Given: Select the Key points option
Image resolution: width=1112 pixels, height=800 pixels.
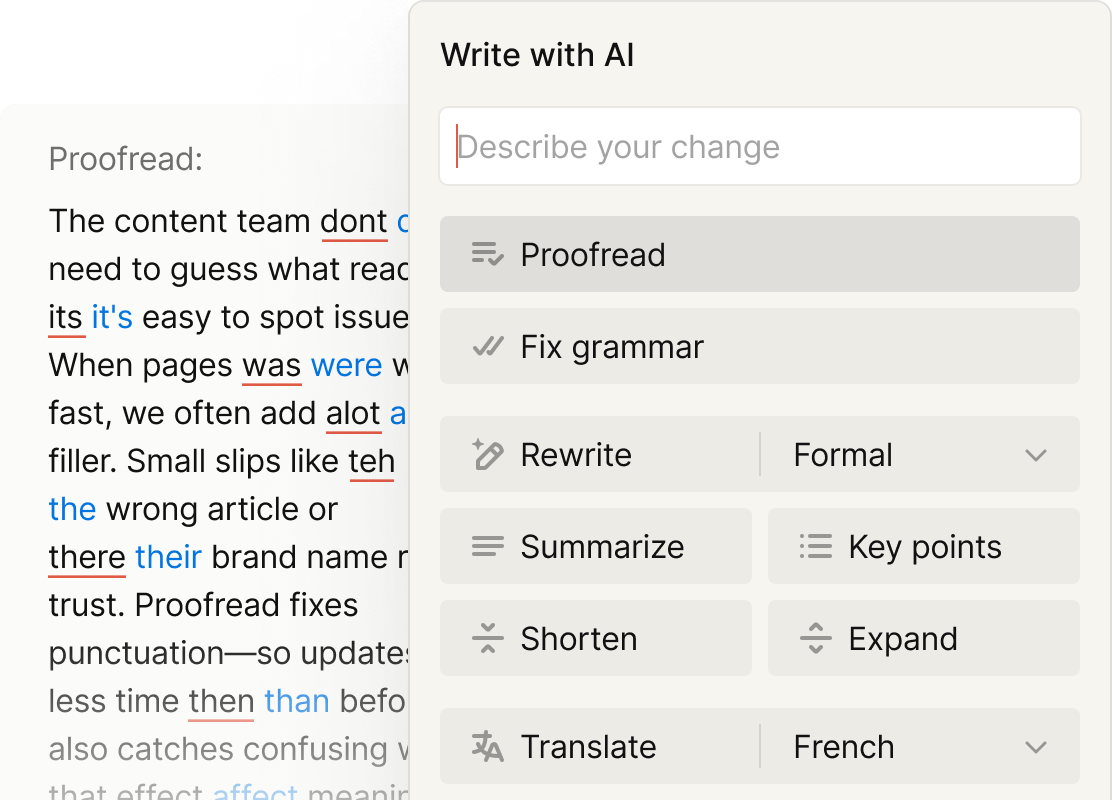Looking at the screenshot, I should click(924, 546).
